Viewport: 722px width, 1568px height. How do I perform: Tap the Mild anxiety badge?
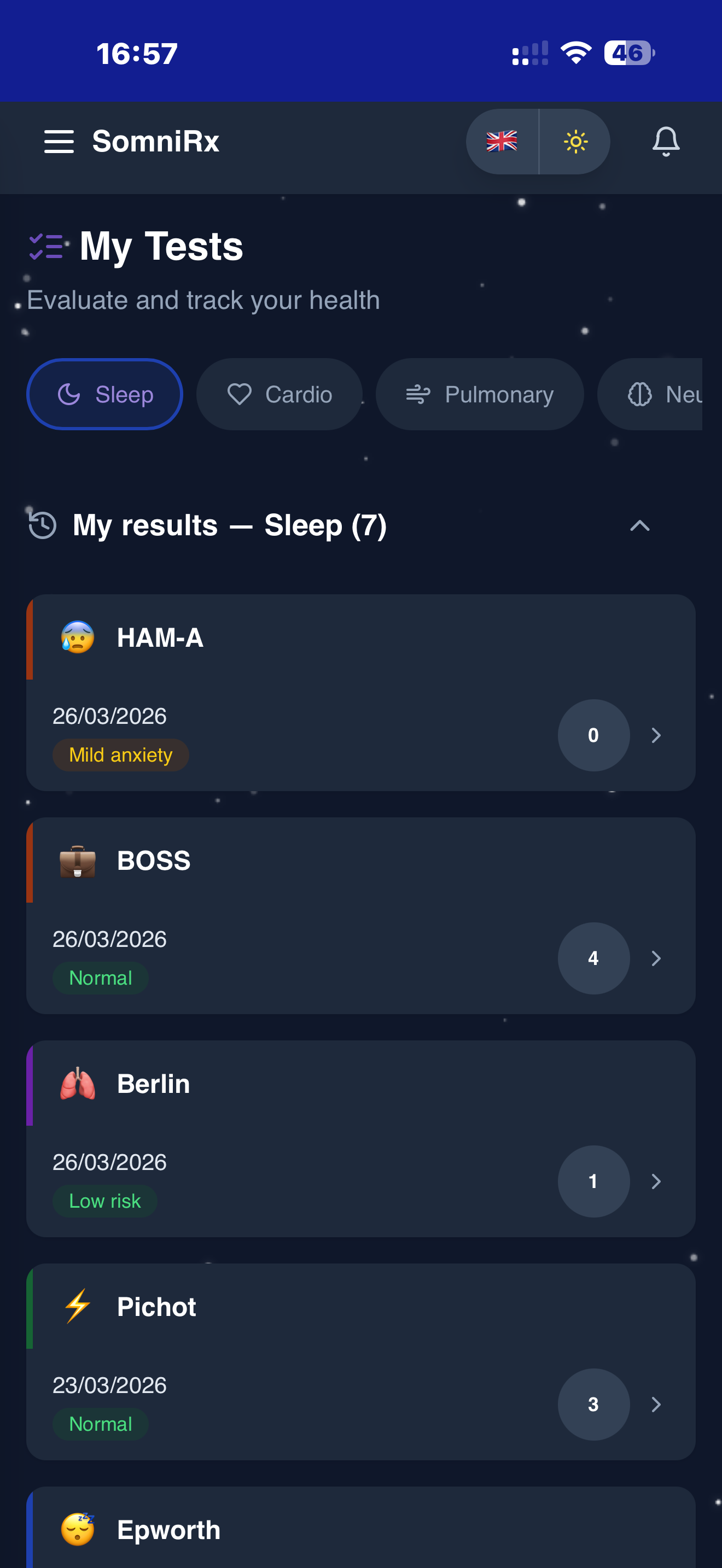pyautogui.click(x=120, y=755)
